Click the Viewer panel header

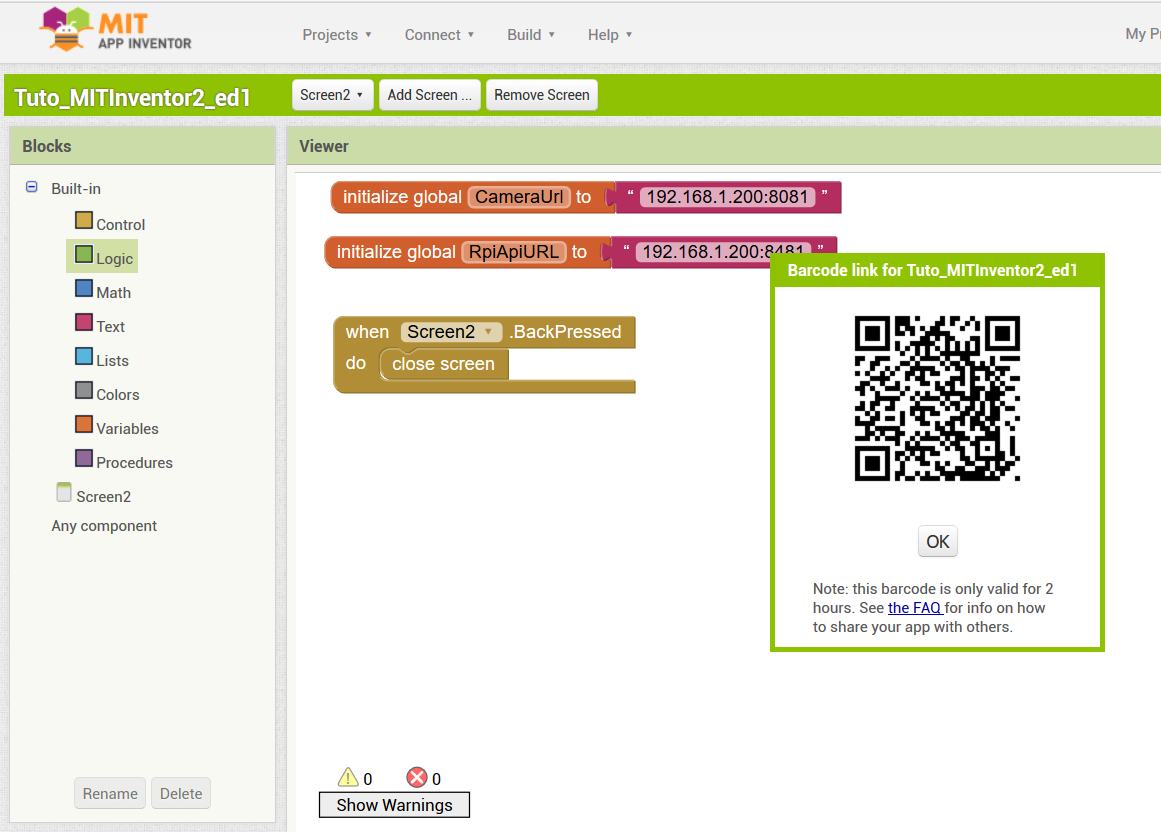point(724,146)
